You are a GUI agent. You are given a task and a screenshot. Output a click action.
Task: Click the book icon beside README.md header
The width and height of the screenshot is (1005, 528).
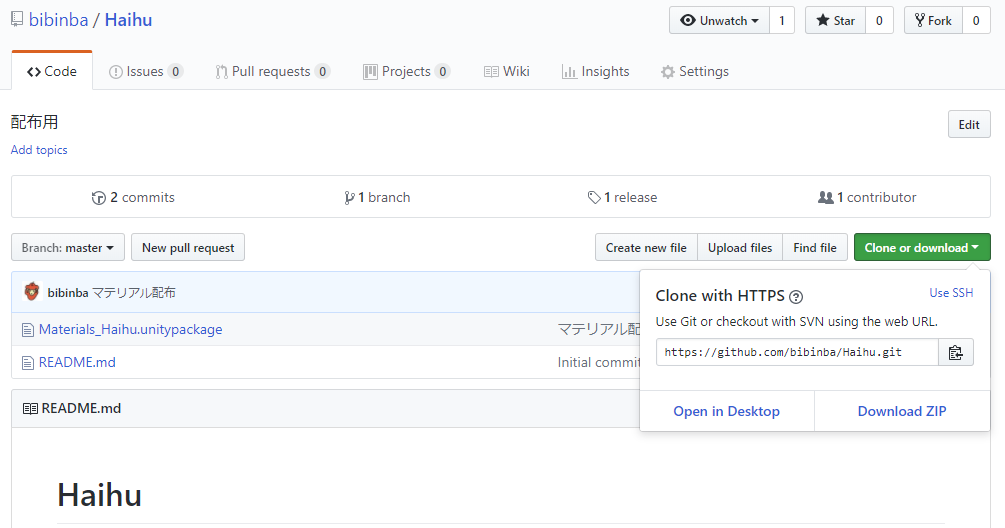click(x=30, y=409)
